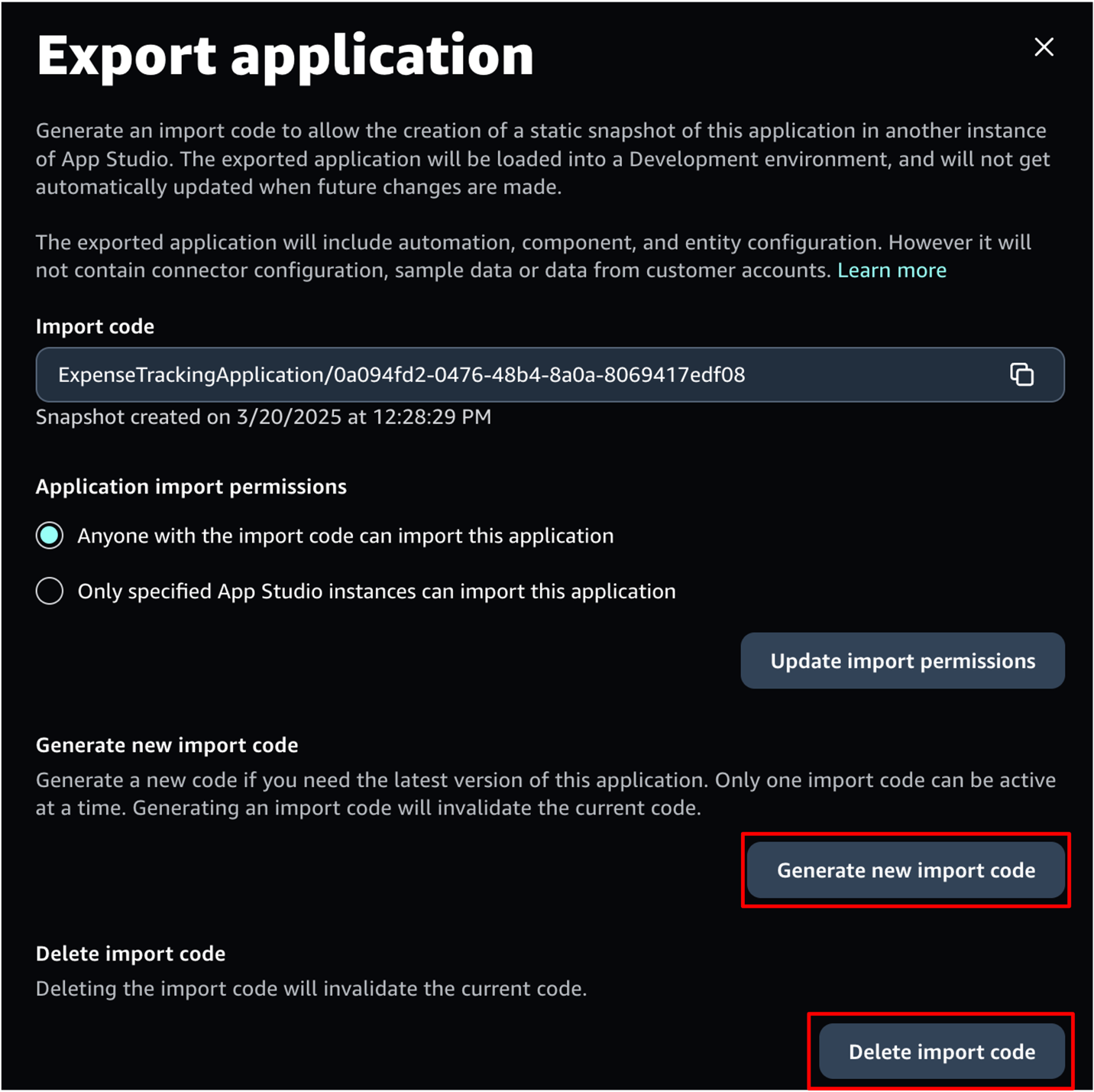Click the Update import permissions button
Image resolution: width=1094 pixels, height=1092 pixels.
(902, 661)
